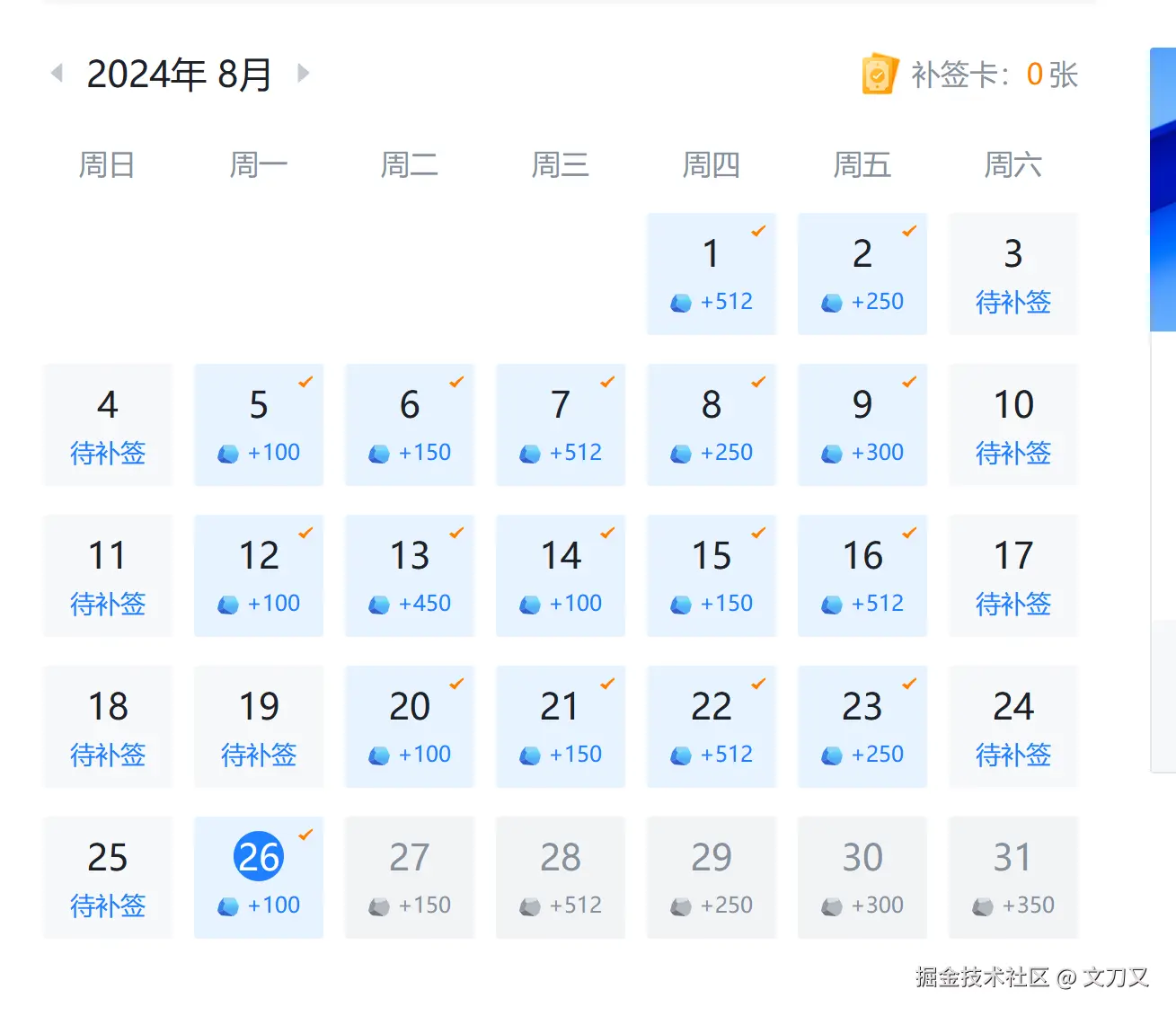The image size is (1176, 1016).
Task: Click 待补签 on August 3
Action: (x=1012, y=303)
